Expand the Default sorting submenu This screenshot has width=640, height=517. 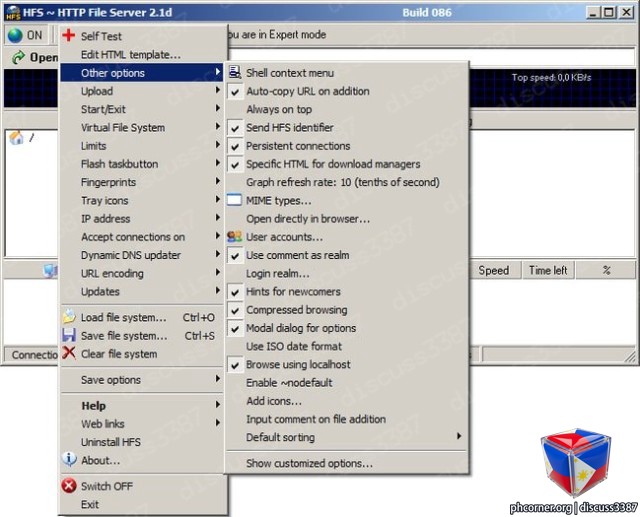point(347,437)
